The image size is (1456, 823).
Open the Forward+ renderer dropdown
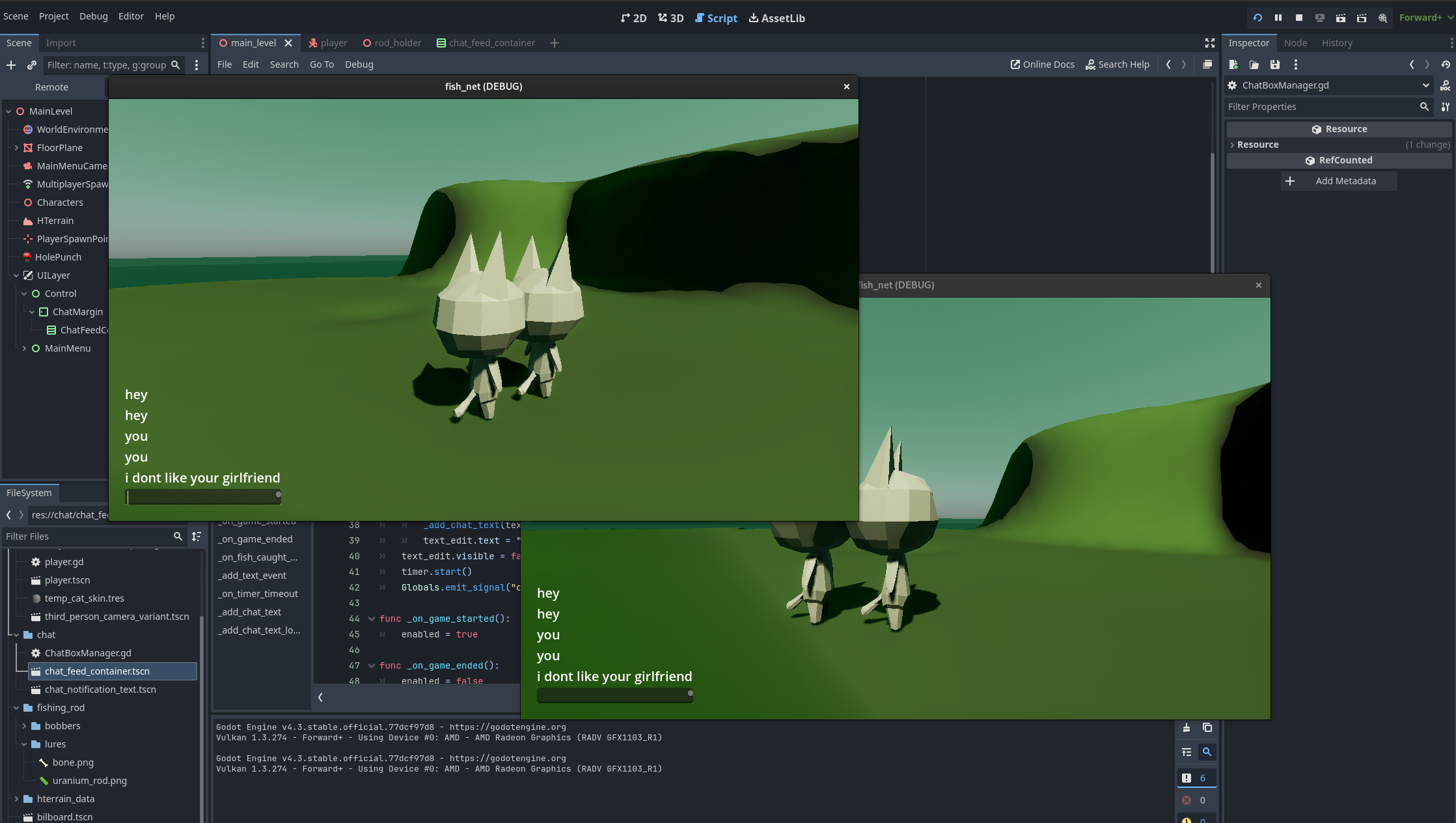coord(1425,18)
